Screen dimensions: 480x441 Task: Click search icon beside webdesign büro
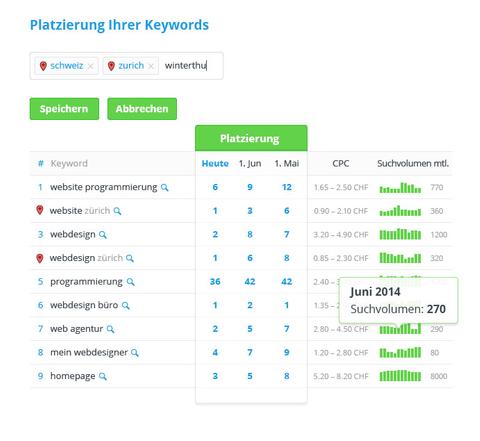click(x=125, y=306)
